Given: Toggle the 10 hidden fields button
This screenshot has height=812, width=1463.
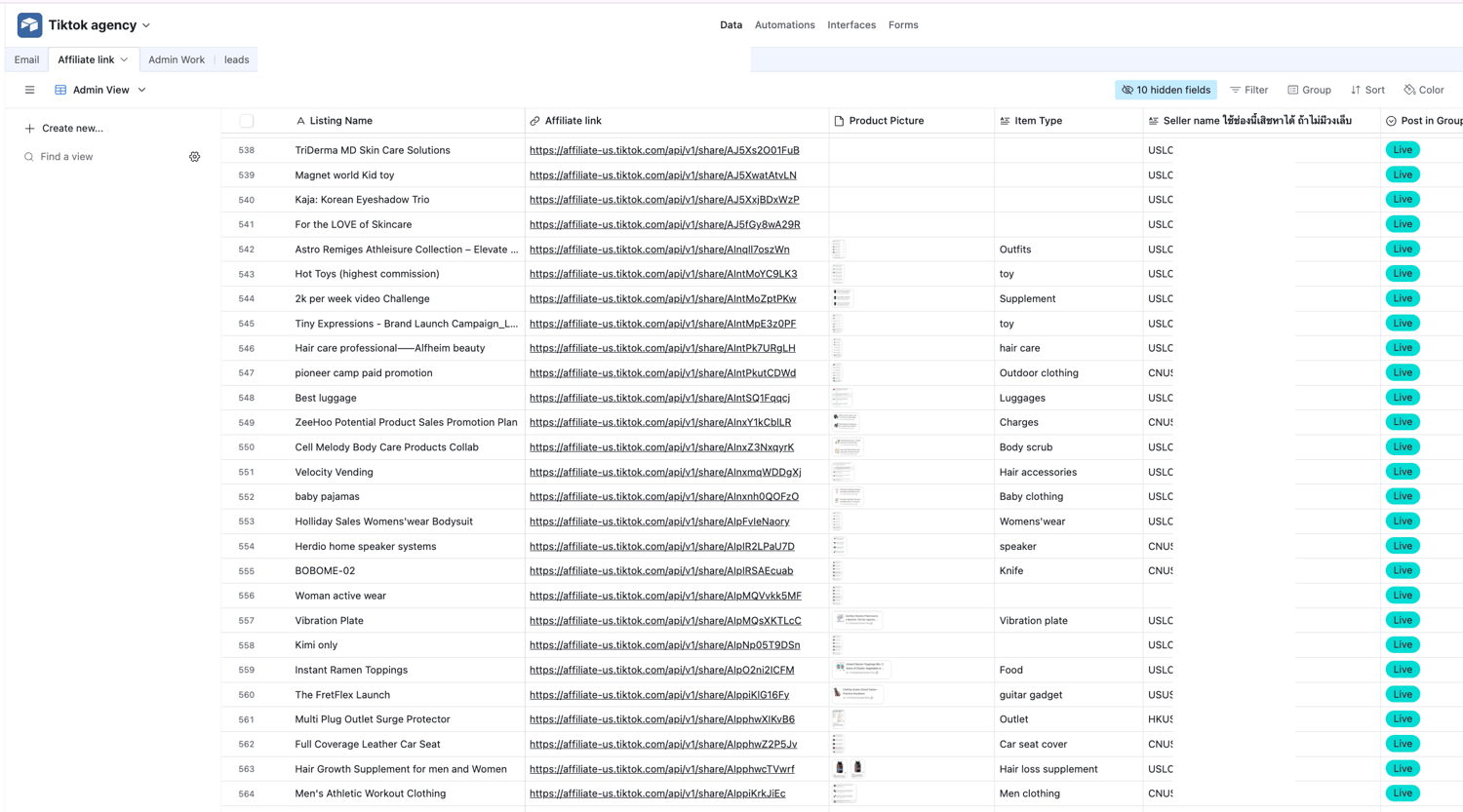Looking at the screenshot, I should coord(1166,90).
